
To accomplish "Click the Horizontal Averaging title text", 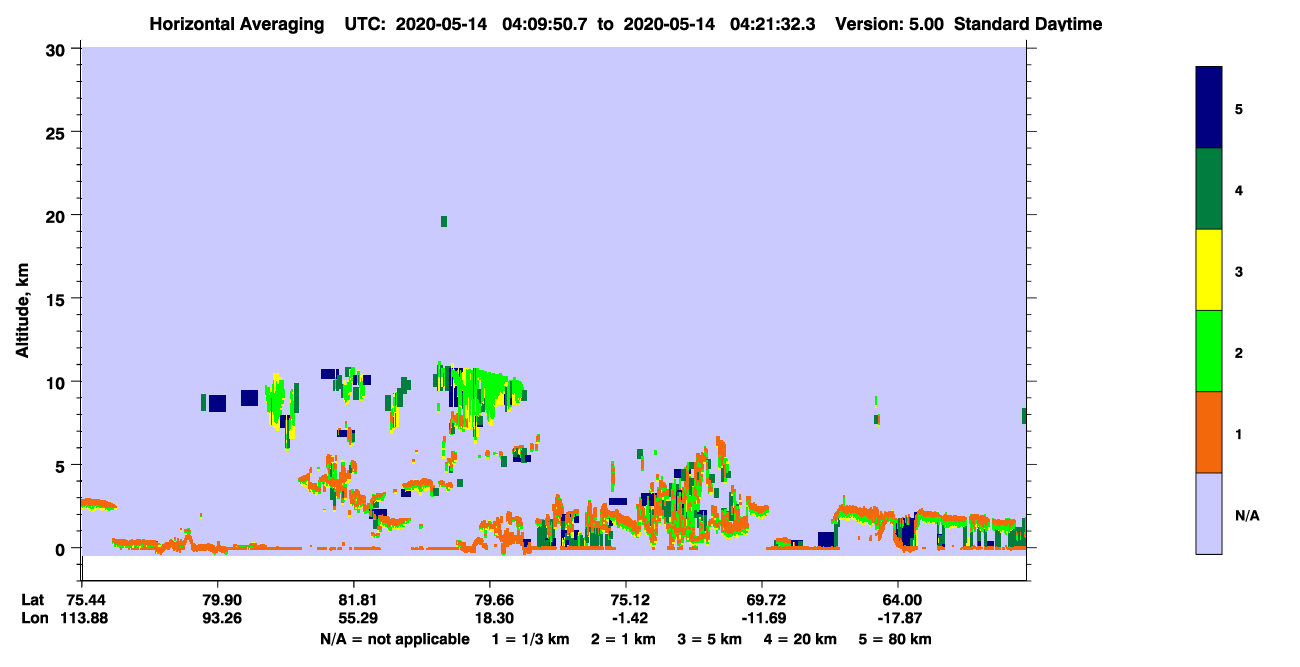I will click(x=235, y=23).
